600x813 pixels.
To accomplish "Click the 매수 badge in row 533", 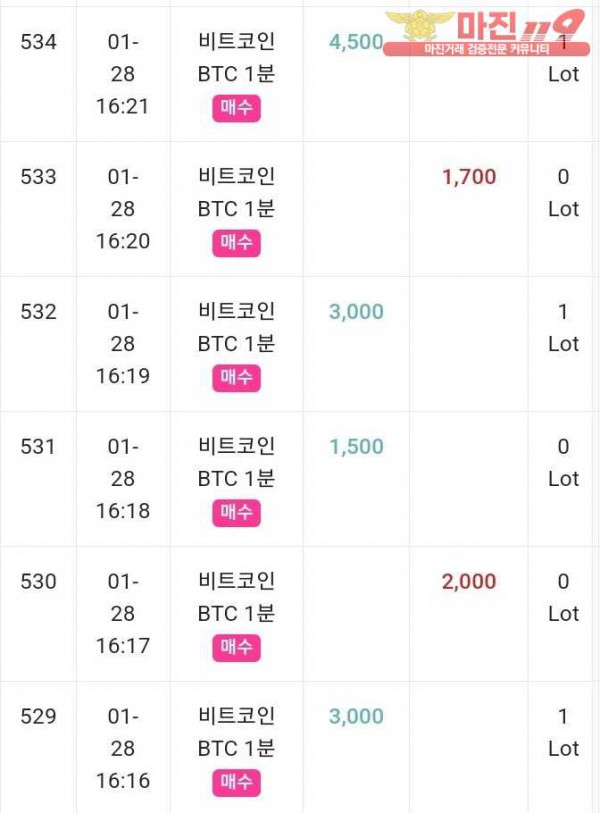I will 236,243.
